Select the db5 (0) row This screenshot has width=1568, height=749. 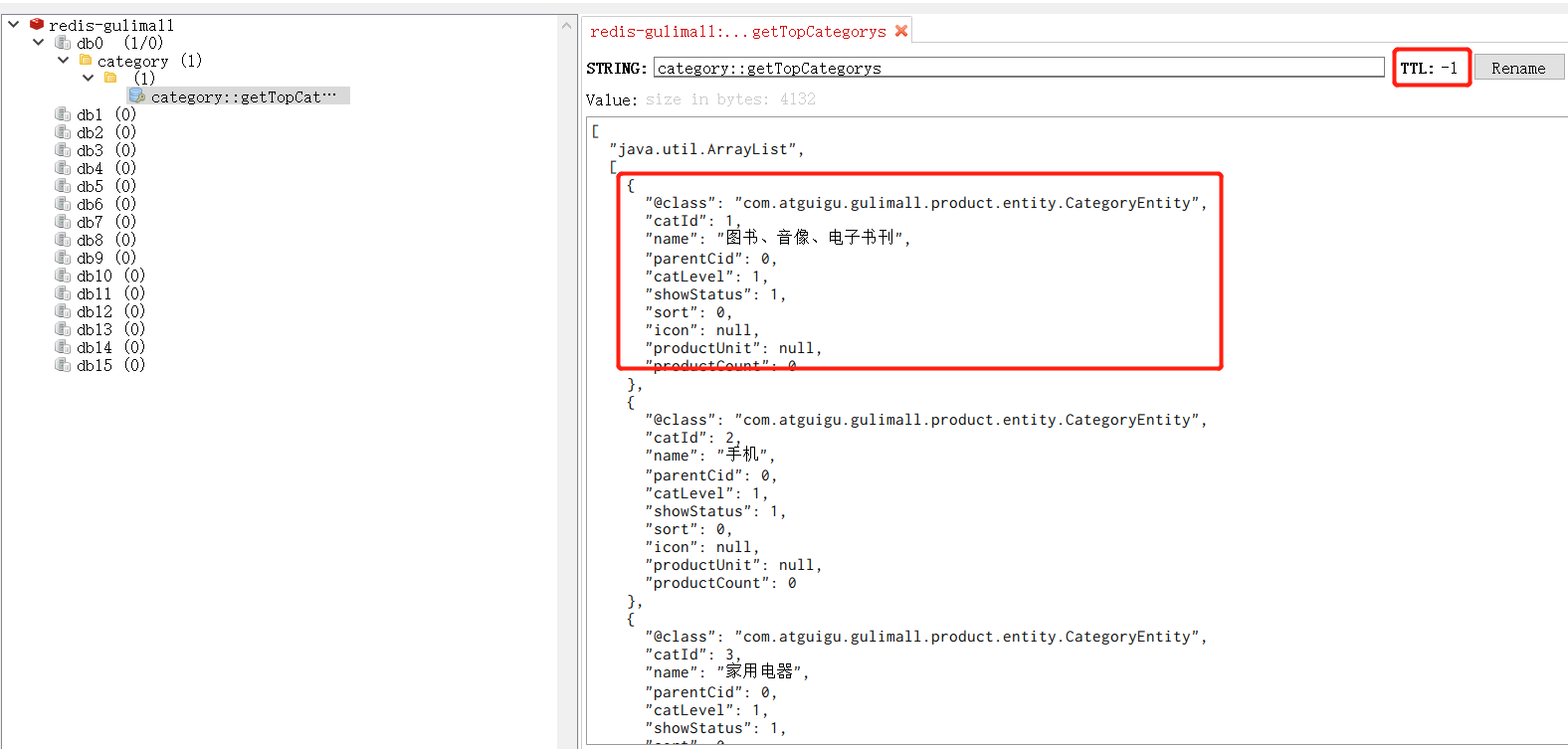click(x=105, y=186)
